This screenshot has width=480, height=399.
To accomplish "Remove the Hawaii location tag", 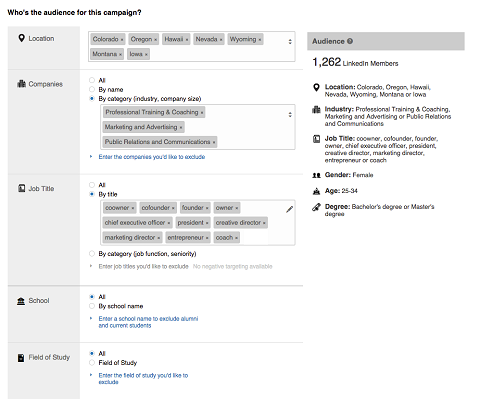I will click(x=187, y=40).
